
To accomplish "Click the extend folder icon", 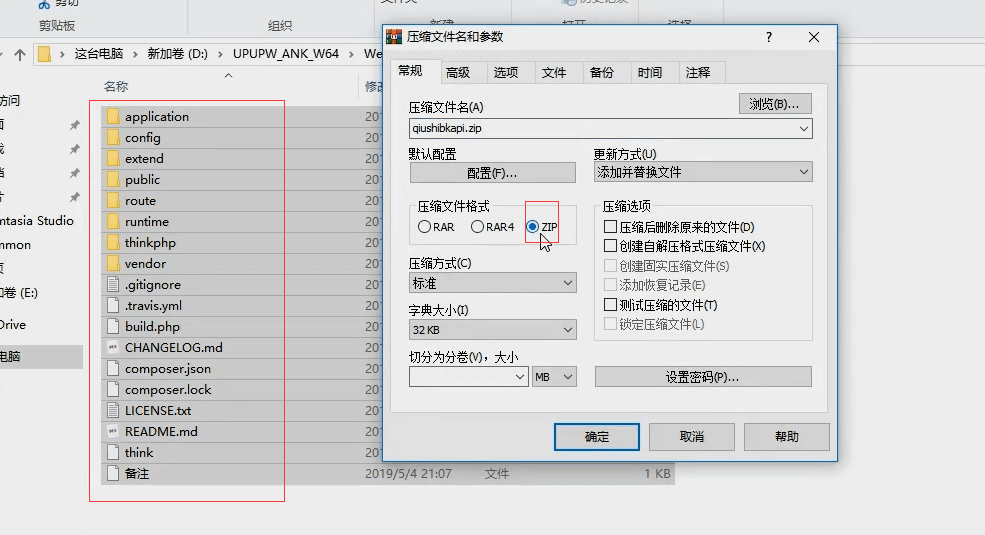I will click(113, 158).
